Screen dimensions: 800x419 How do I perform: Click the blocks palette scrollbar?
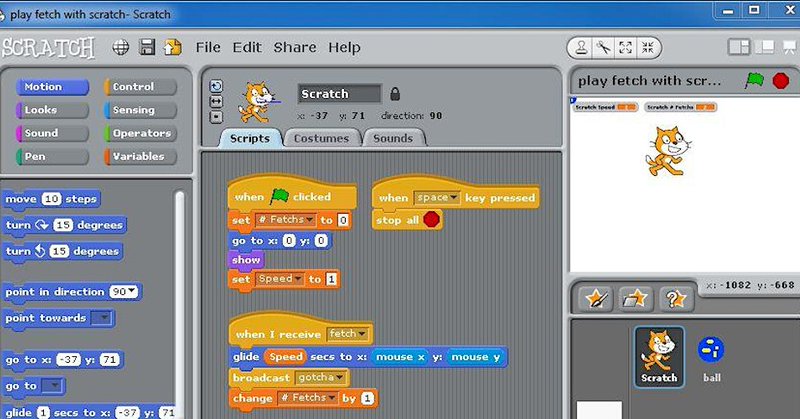coord(180,304)
